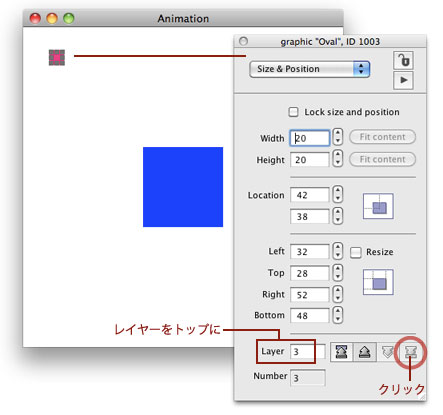Open the Size & Position dropdown
This screenshot has width=443, height=415.
pyautogui.click(x=309, y=69)
